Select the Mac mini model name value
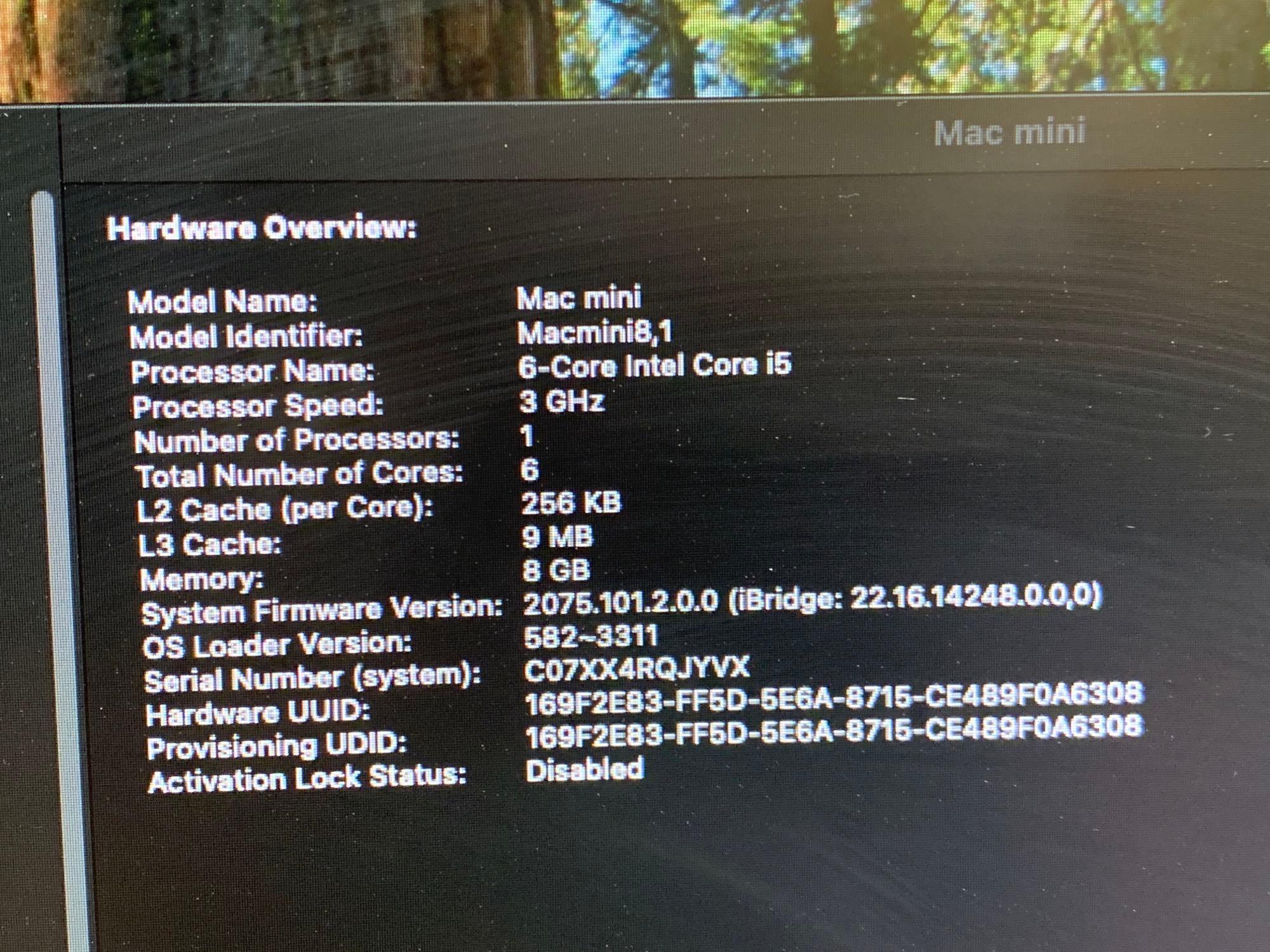The width and height of the screenshot is (1270, 952). (x=578, y=298)
